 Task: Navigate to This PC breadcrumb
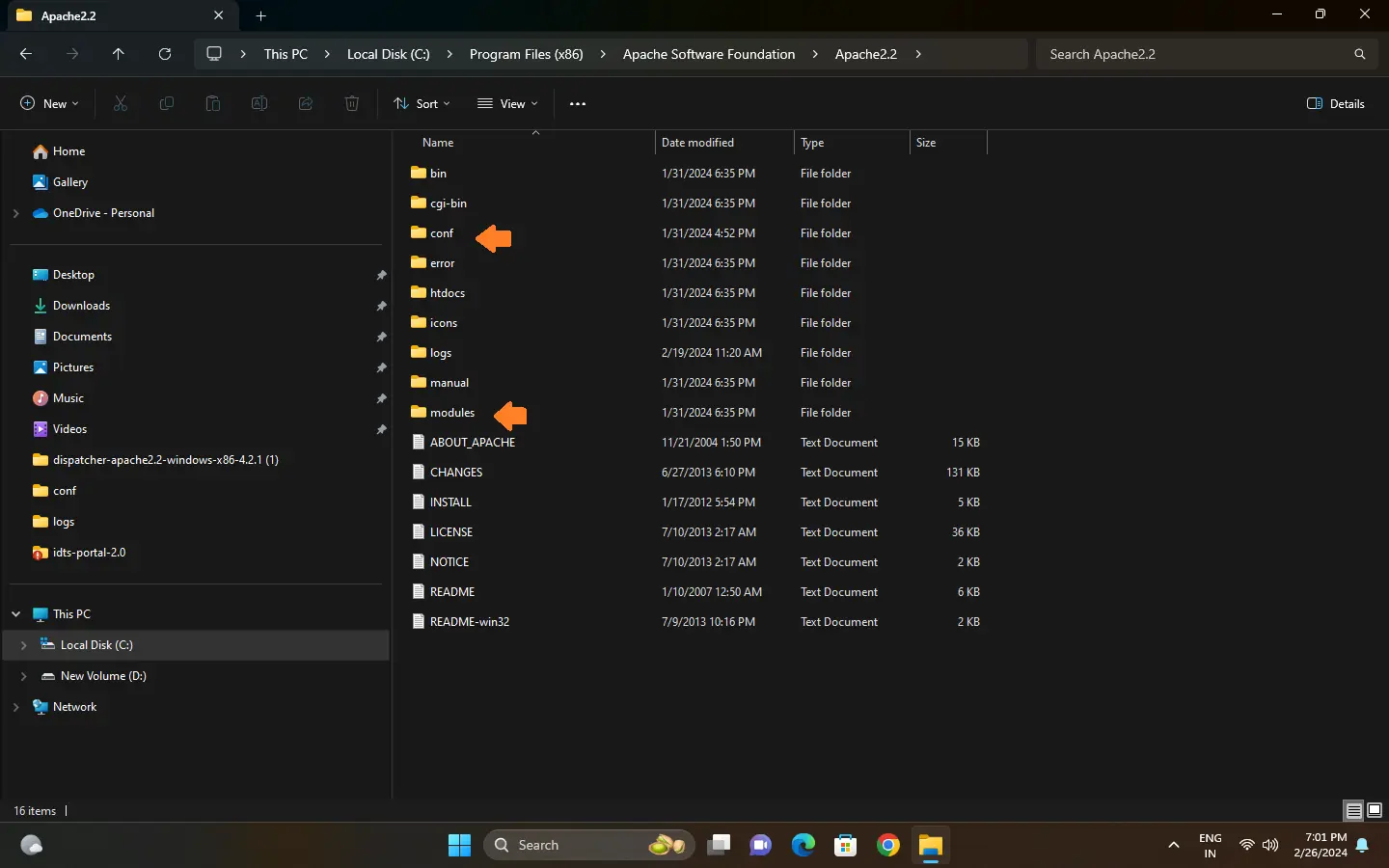point(286,54)
